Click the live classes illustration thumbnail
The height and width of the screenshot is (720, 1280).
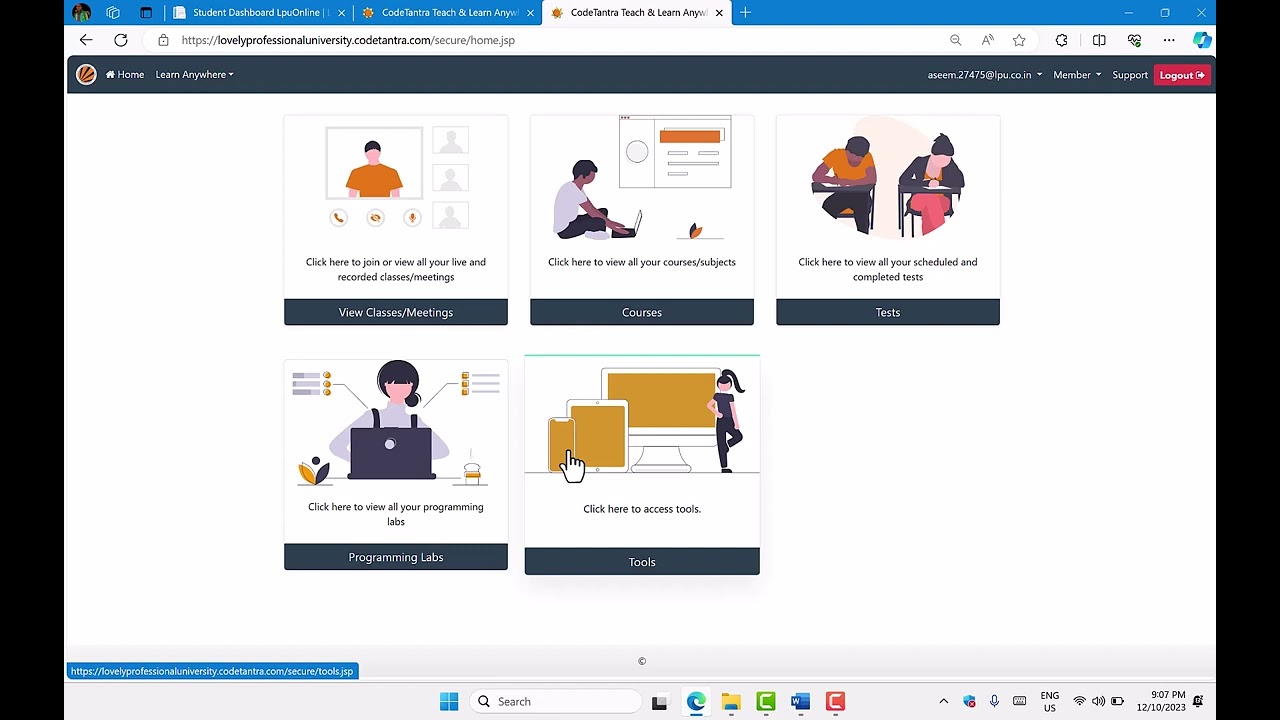tap(396, 178)
